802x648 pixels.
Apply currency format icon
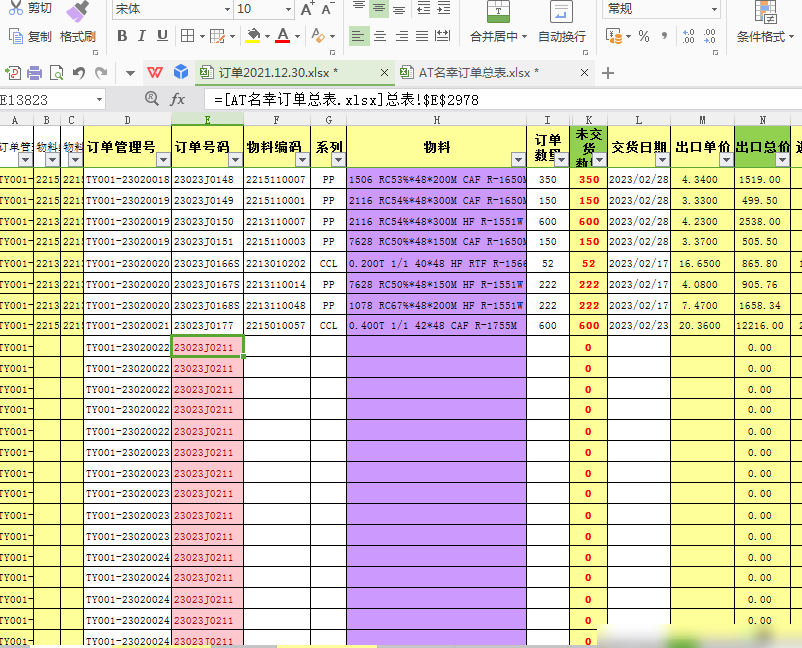pos(614,36)
